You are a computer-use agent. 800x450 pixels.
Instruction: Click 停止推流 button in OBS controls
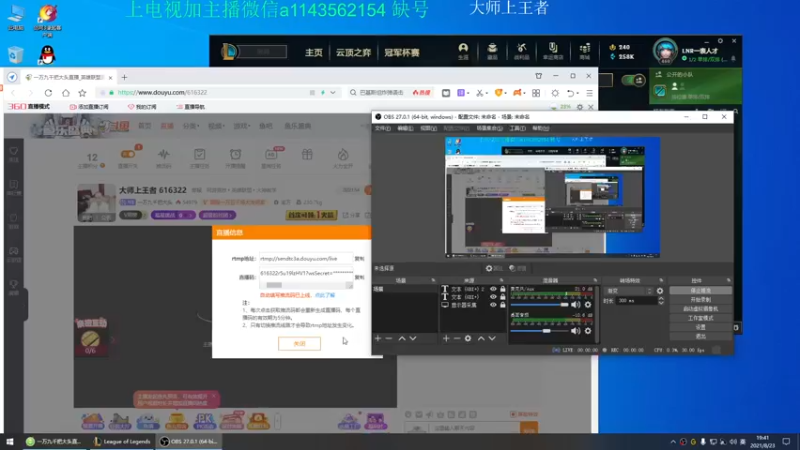click(x=700, y=290)
